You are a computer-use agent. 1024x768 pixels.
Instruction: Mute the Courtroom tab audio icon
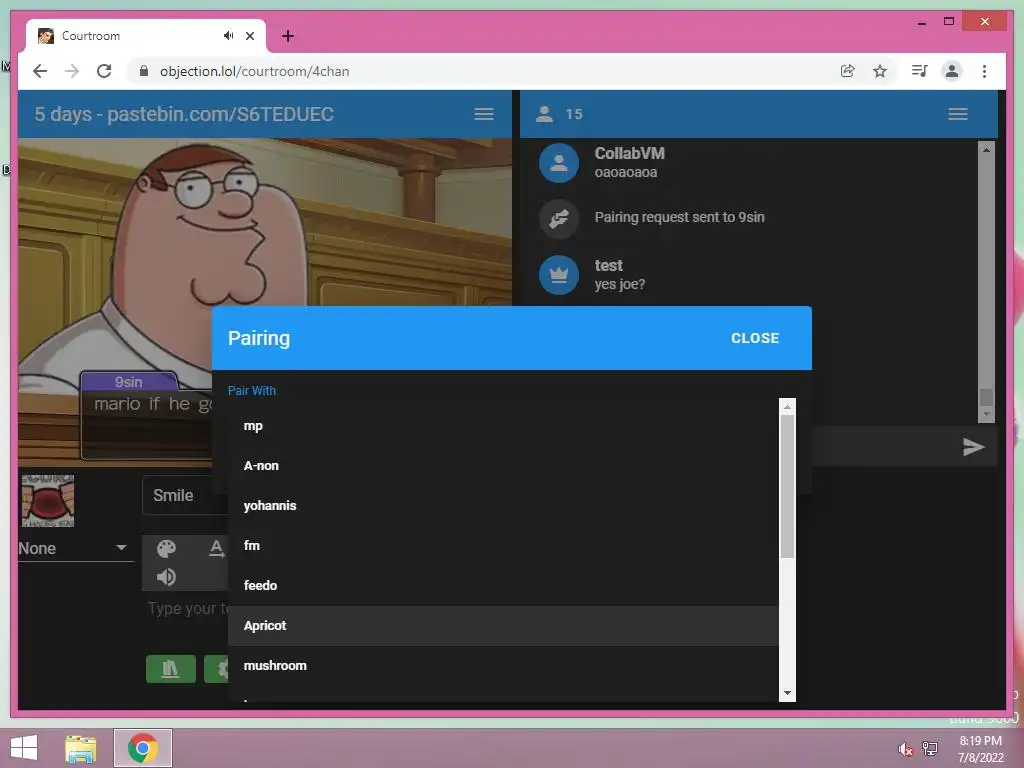(228, 36)
